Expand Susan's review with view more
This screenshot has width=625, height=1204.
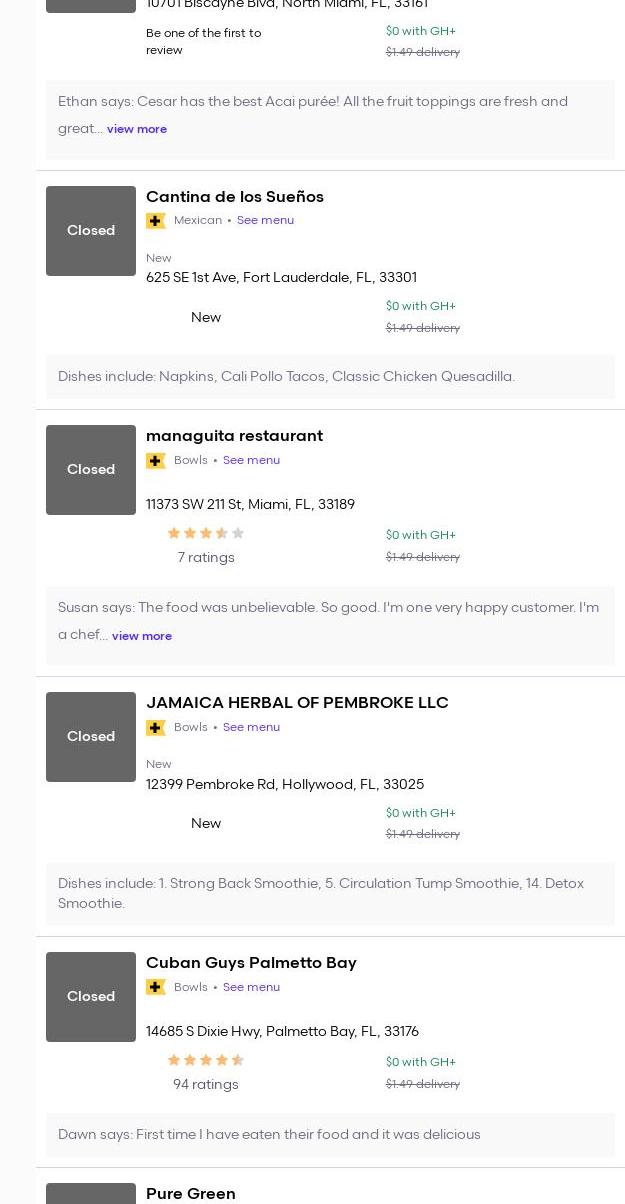[142, 636]
